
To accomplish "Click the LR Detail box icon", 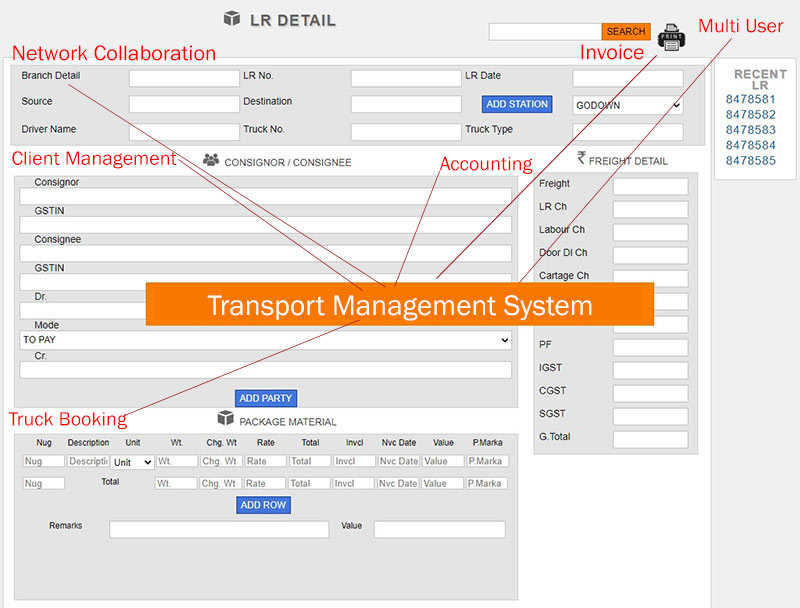I will (x=232, y=19).
